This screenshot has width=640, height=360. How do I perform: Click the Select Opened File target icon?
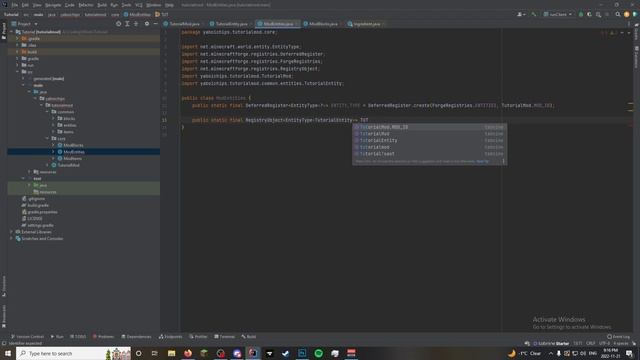[118, 24]
